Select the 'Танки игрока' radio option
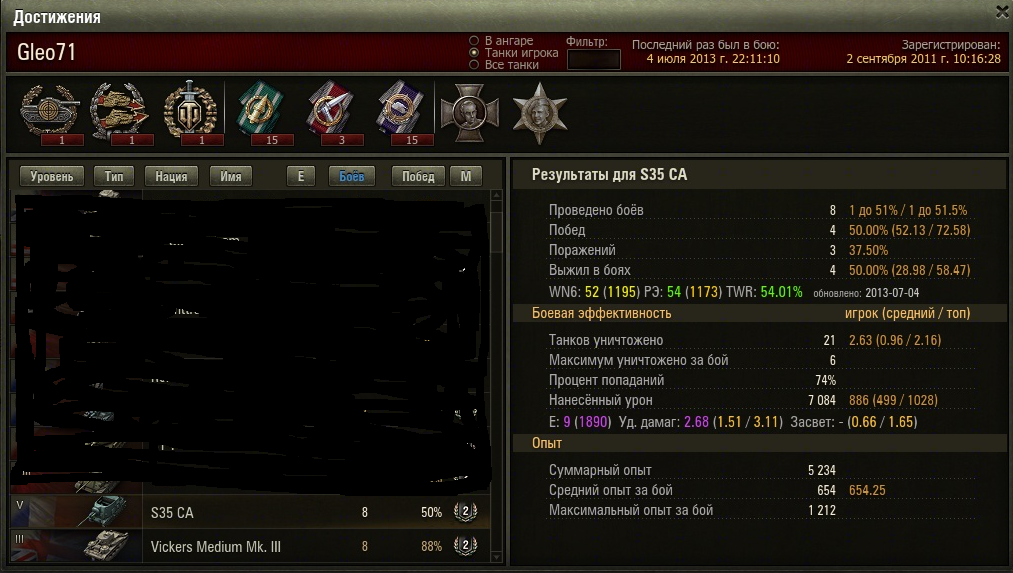This screenshot has height=573, width=1013. (x=474, y=53)
